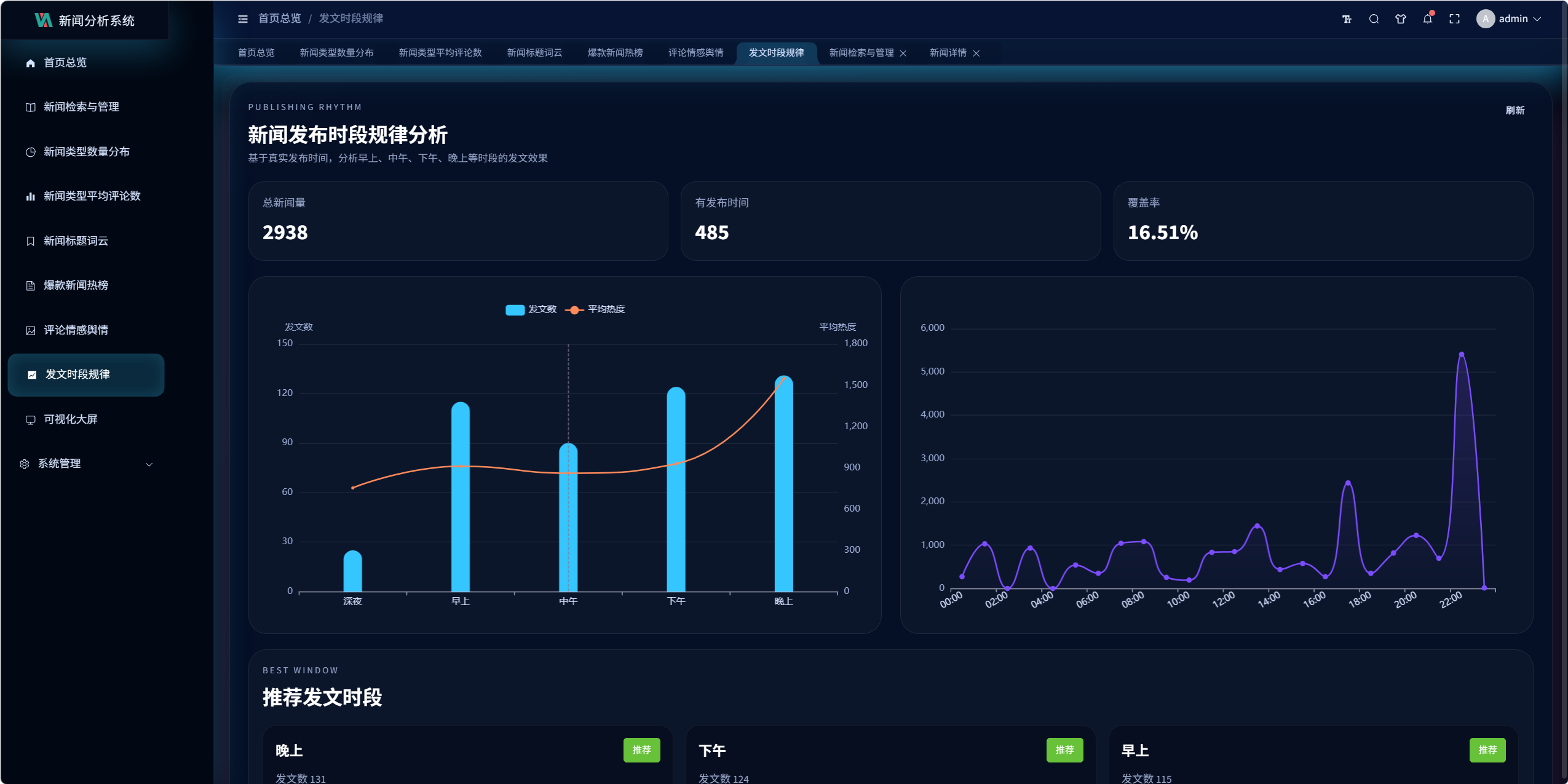Image resolution: width=1568 pixels, height=784 pixels.
Task: Enter fullscreen mode icon
Action: [1454, 19]
